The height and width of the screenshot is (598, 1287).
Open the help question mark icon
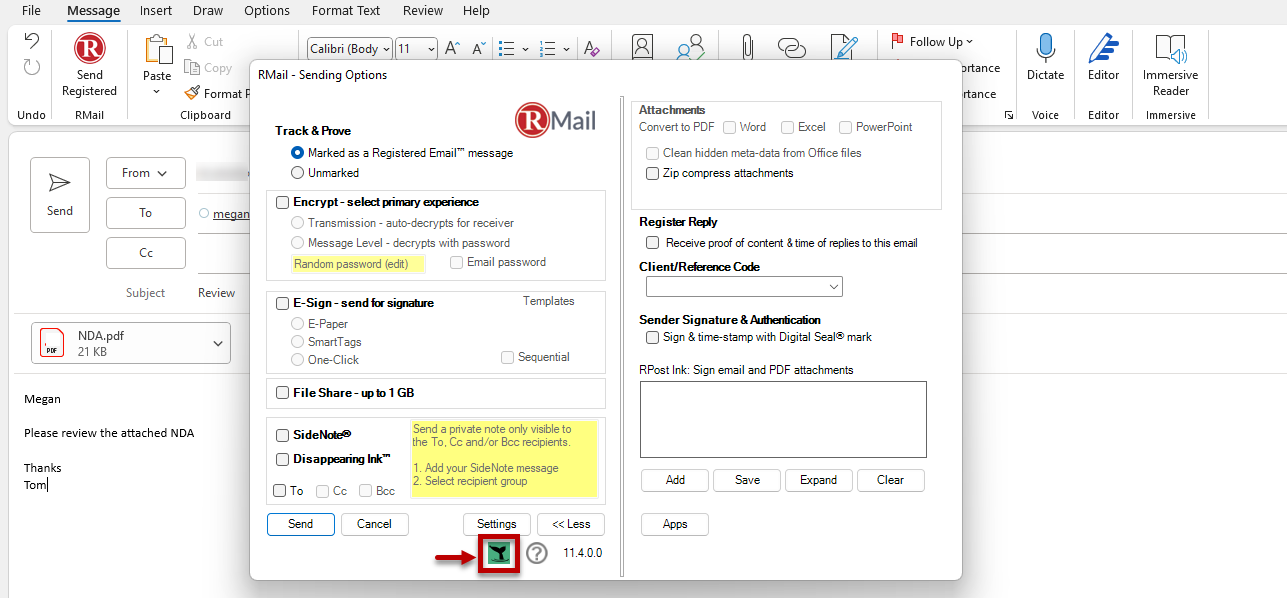click(x=537, y=553)
